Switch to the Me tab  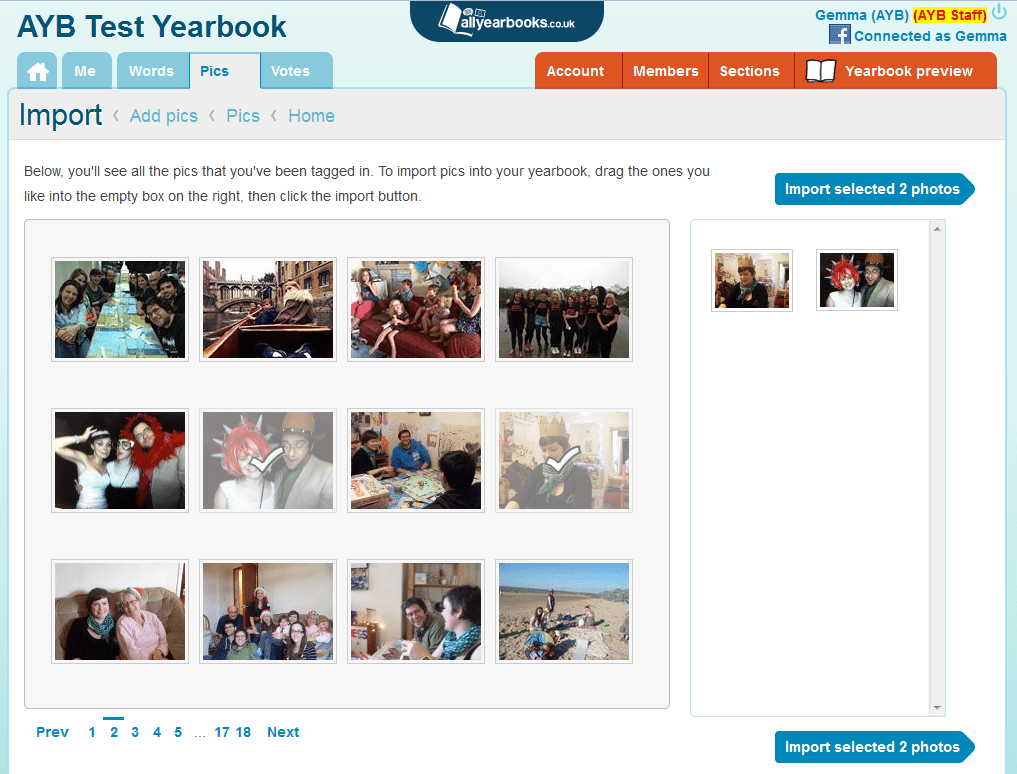[86, 70]
